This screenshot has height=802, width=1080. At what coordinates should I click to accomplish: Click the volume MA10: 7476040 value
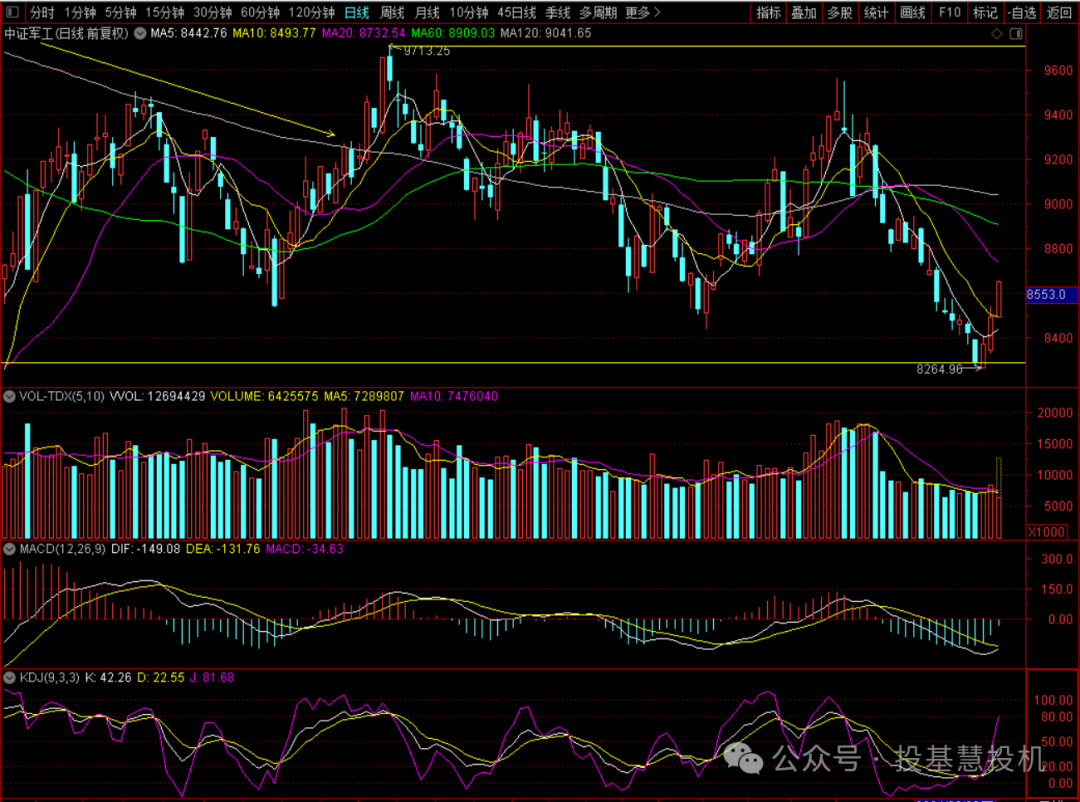tap(454, 396)
